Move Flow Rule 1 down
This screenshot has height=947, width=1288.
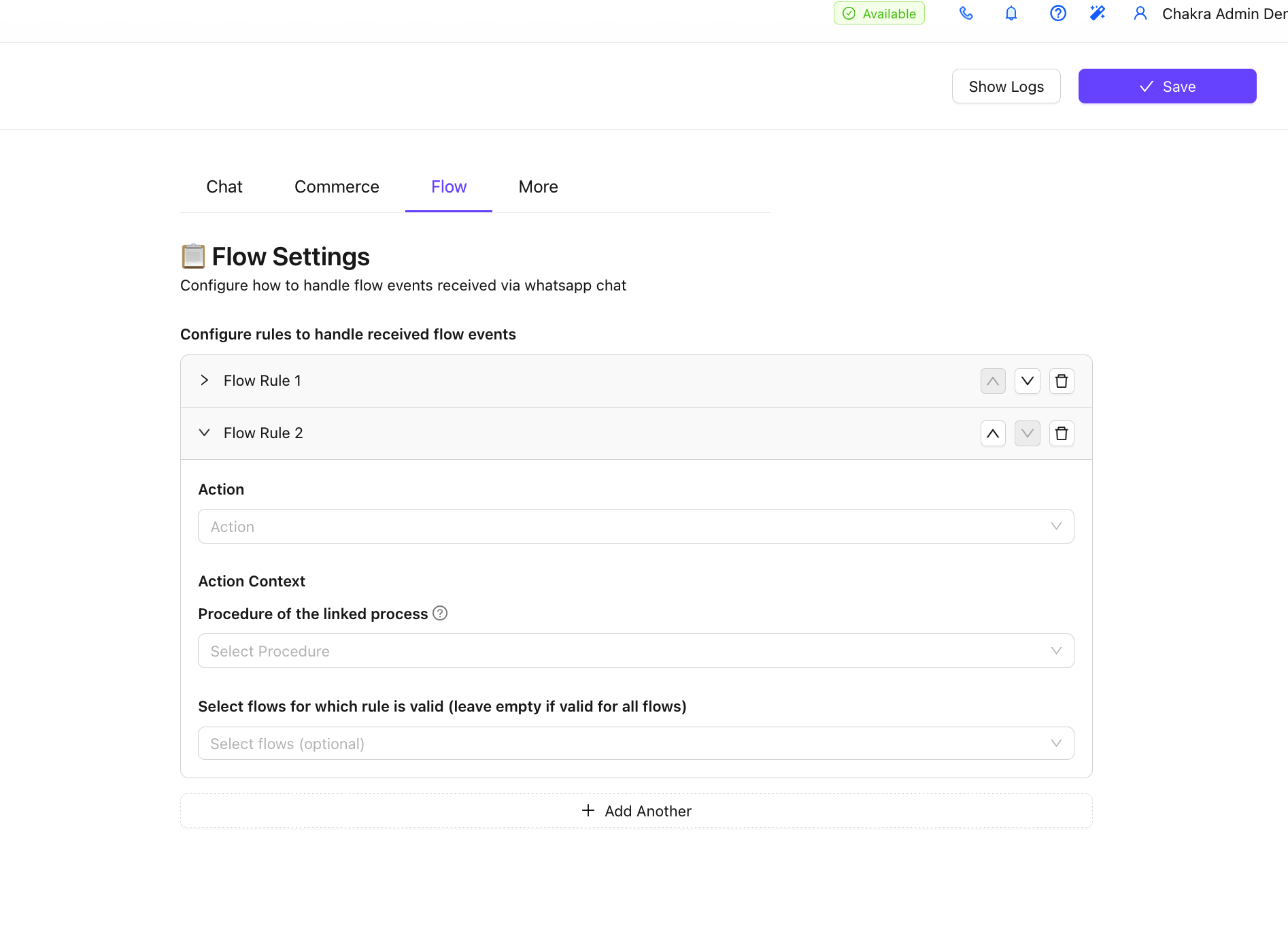point(1027,381)
